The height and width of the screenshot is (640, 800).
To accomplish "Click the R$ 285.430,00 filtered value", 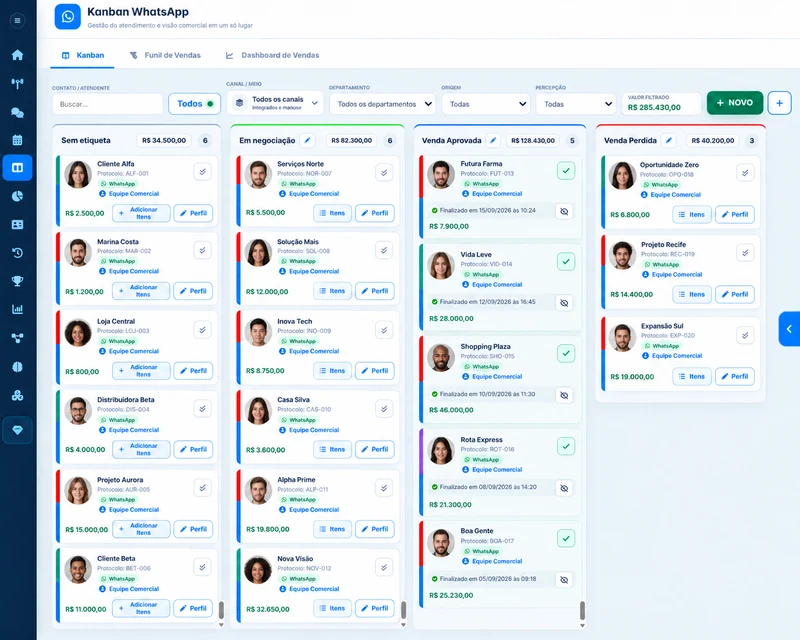I will coord(654,107).
